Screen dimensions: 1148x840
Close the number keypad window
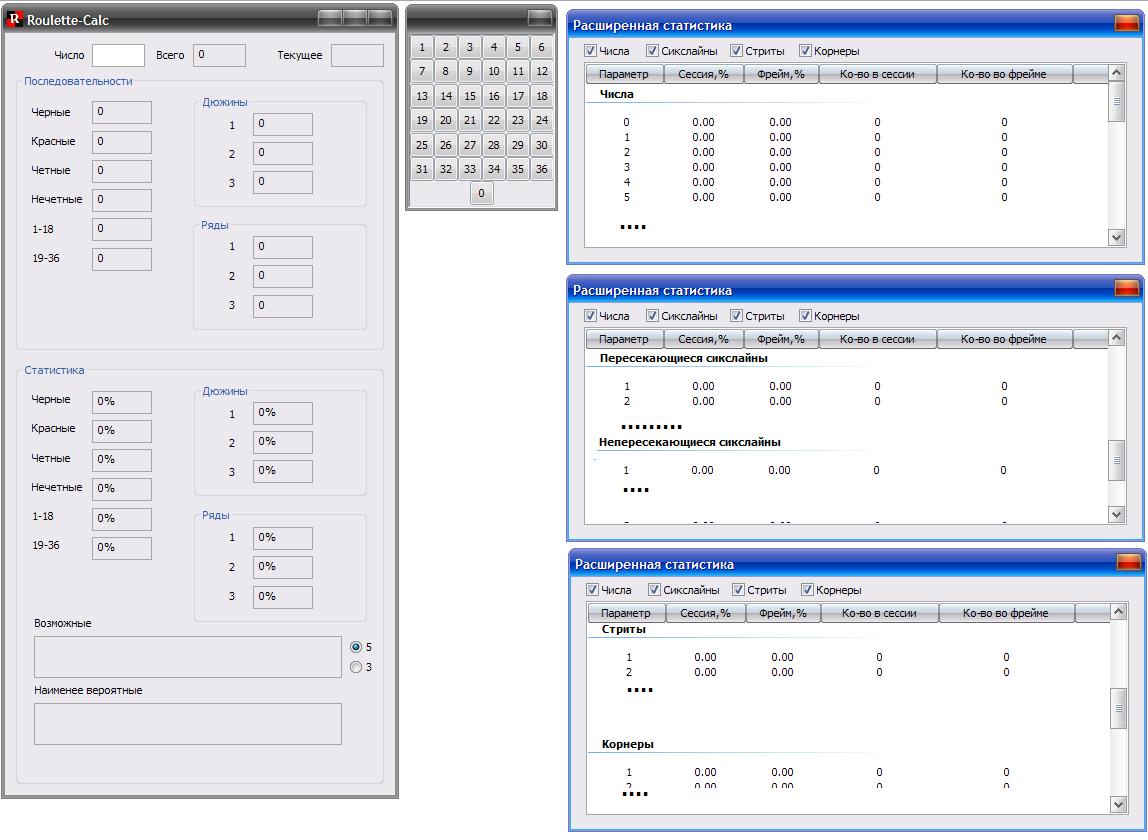540,18
